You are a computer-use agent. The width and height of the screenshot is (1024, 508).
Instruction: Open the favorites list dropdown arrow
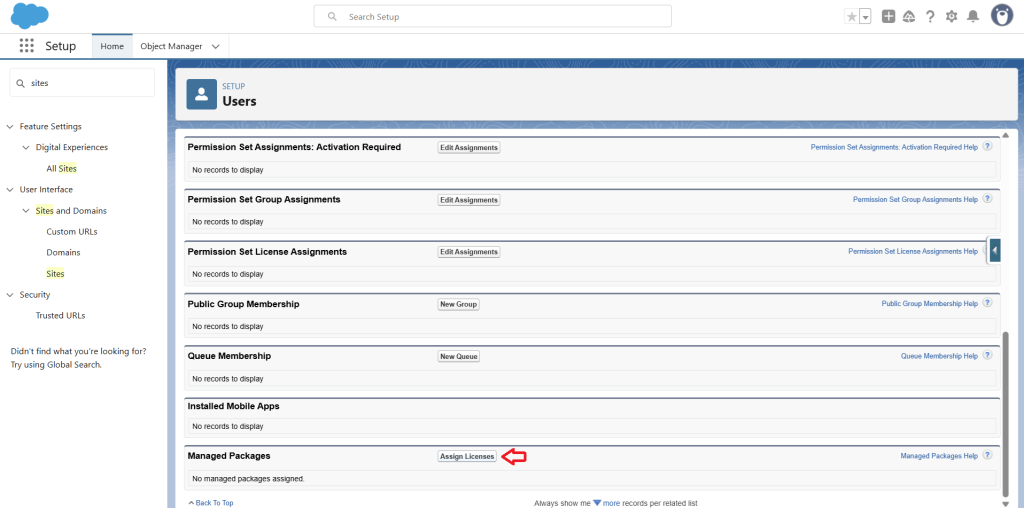tap(865, 17)
